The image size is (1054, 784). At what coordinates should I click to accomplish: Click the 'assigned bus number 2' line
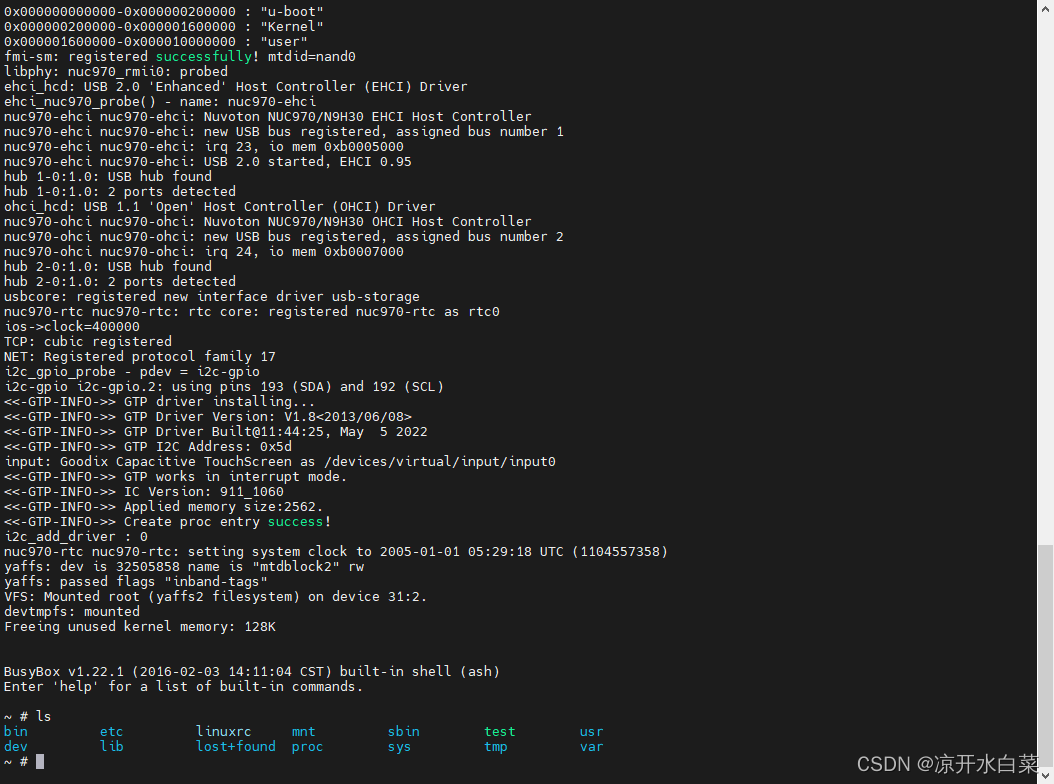[284, 237]
